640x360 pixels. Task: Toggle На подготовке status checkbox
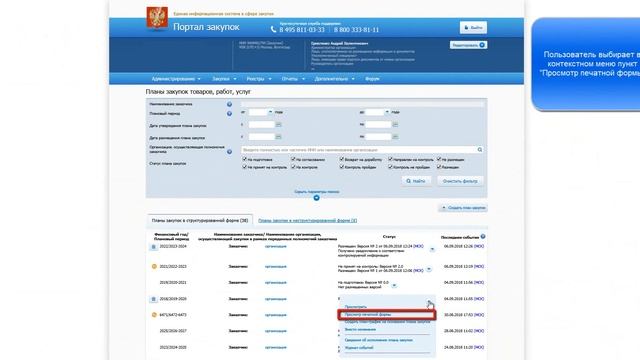tap(244, 159)
